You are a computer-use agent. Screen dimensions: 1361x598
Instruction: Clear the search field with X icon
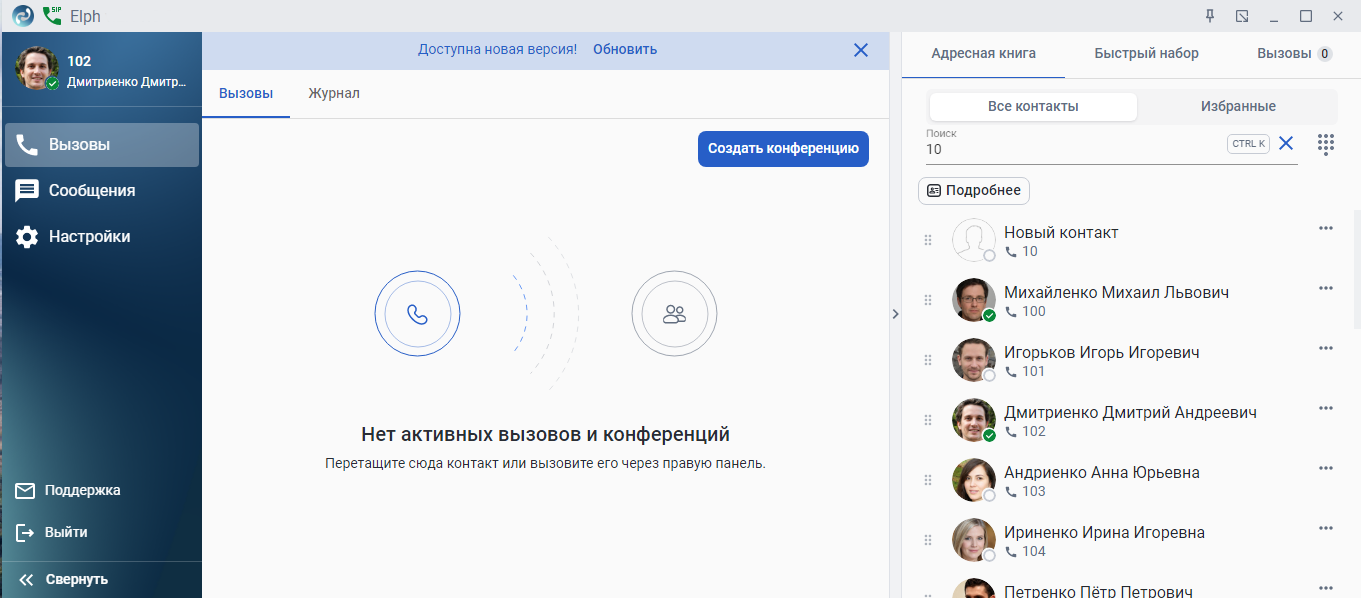(1286, 144)
